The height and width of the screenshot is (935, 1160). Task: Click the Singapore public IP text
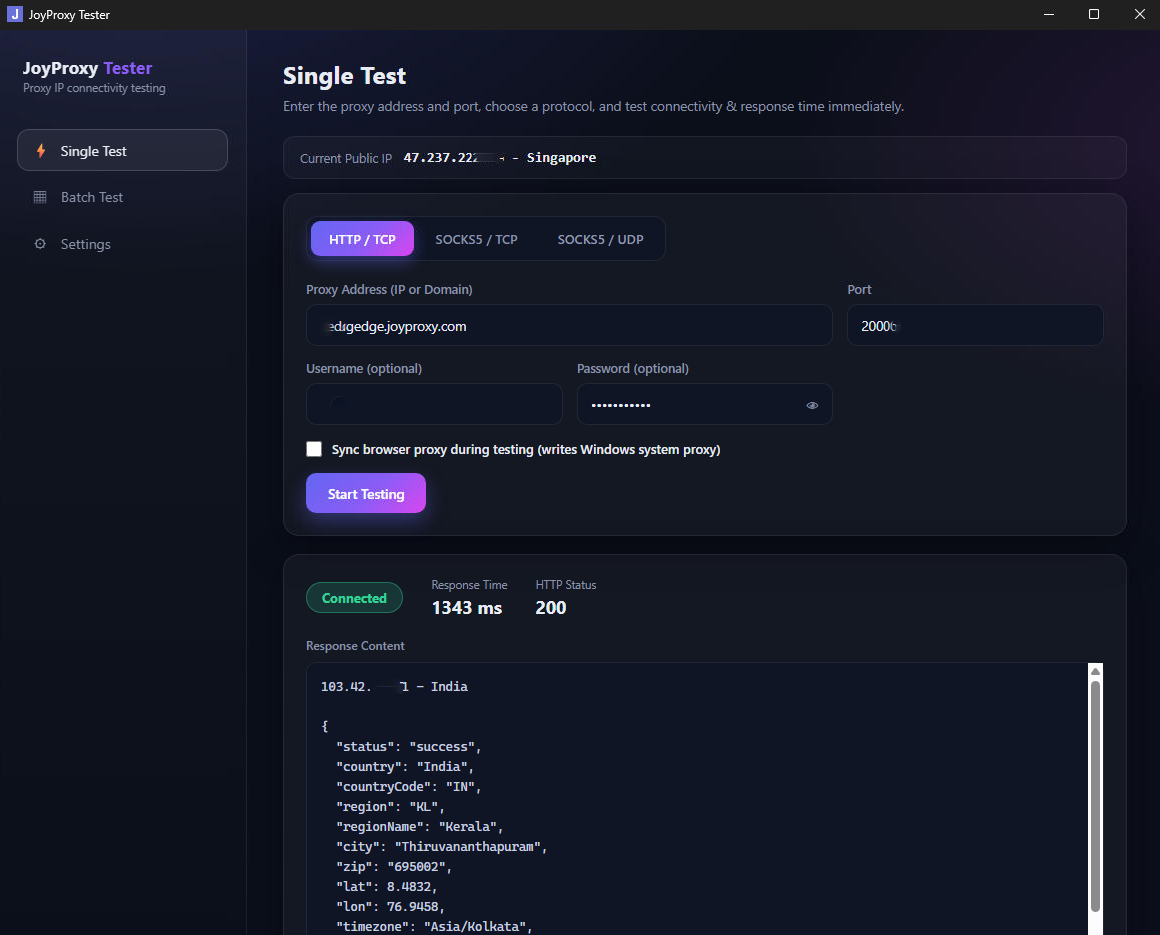click(x=499, y=158)
